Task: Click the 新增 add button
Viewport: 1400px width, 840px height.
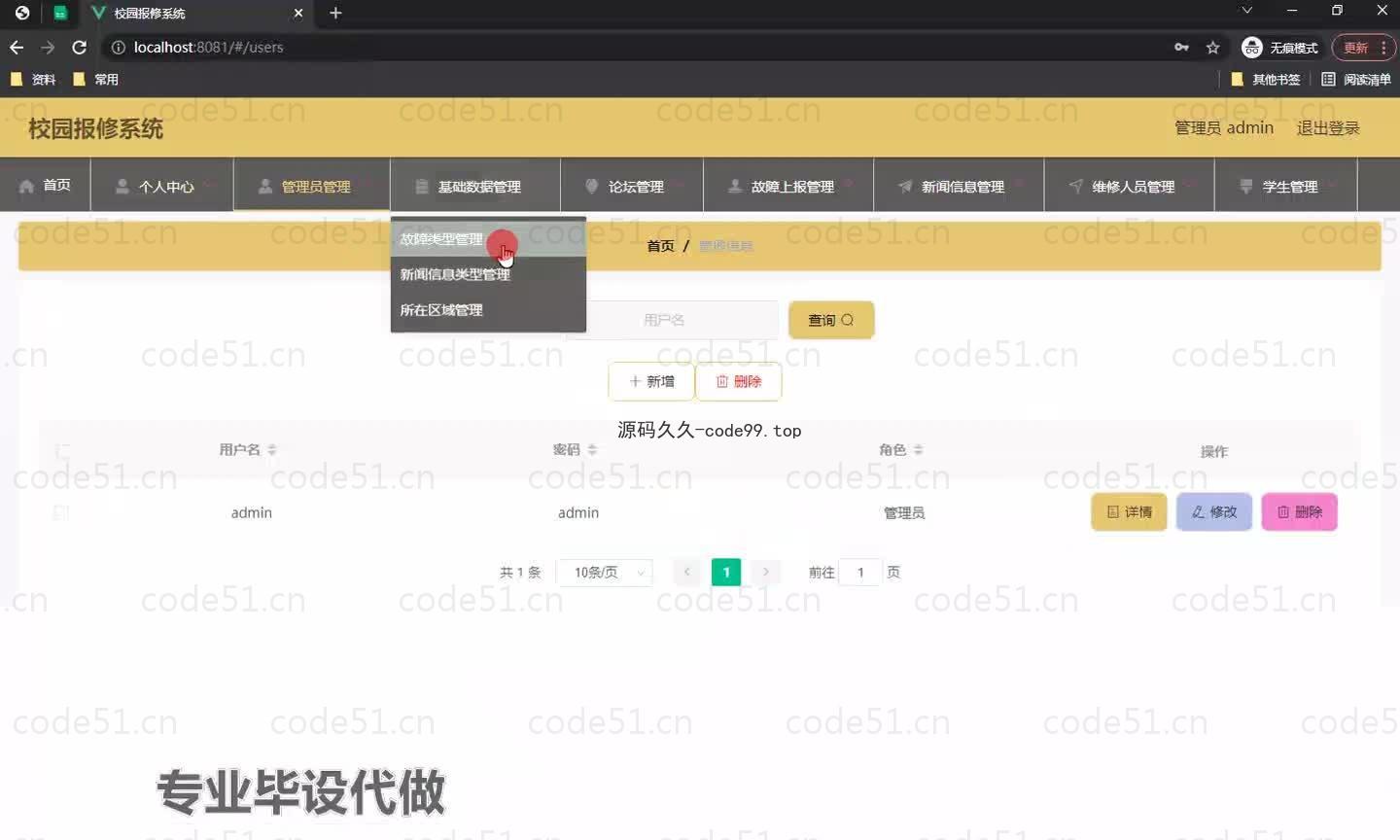Action: [x=651, y=381]
